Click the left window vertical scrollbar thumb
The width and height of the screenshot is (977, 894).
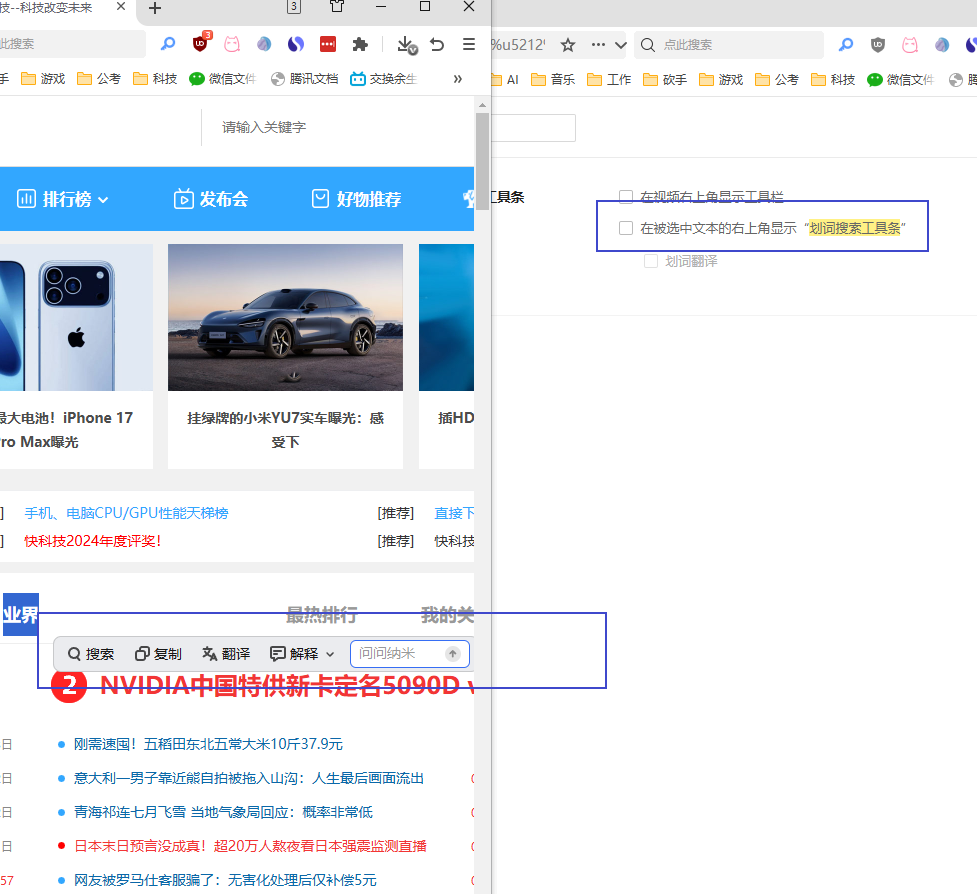(x=482, y=161)
